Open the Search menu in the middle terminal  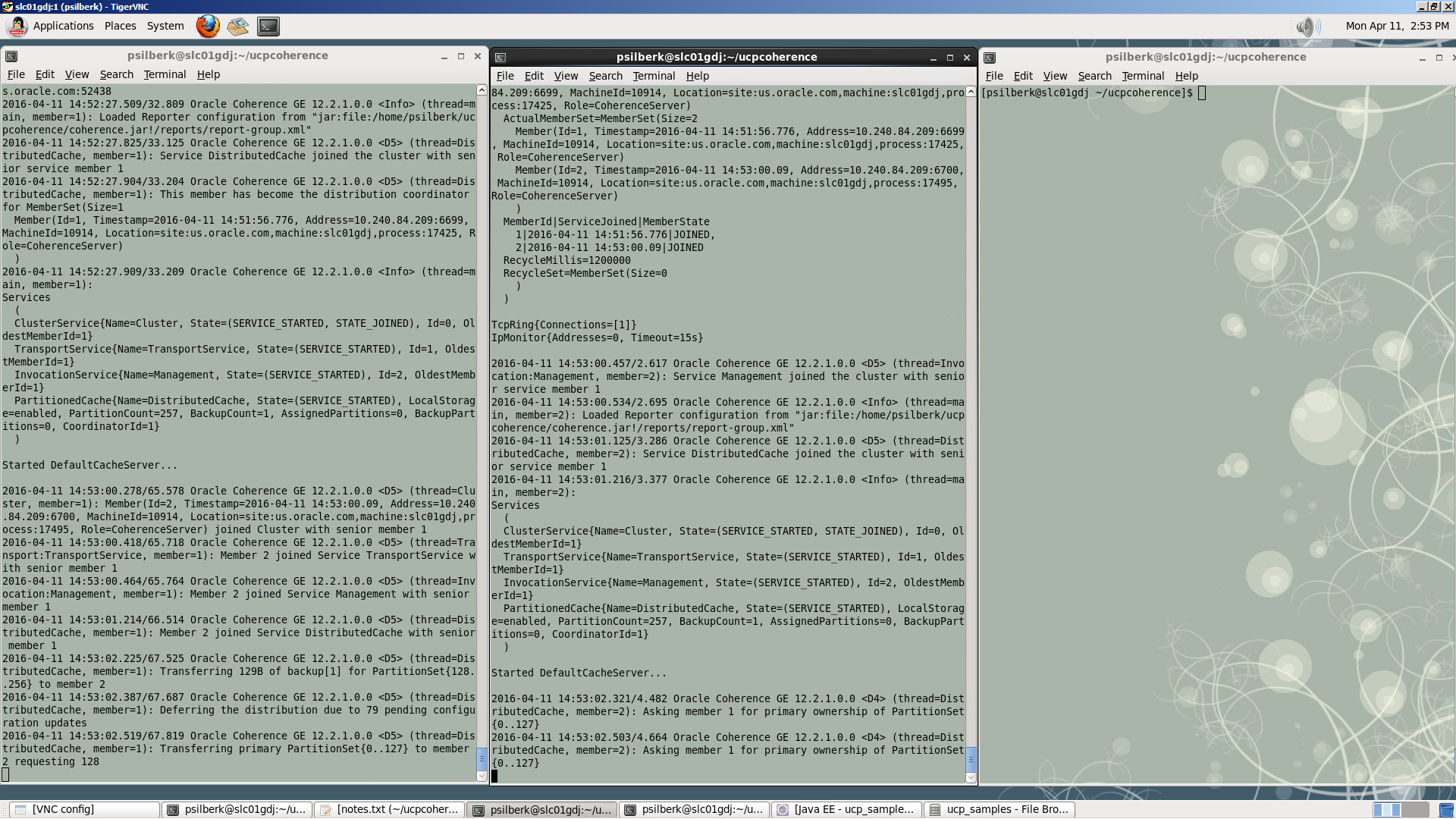tap(605, 76)
